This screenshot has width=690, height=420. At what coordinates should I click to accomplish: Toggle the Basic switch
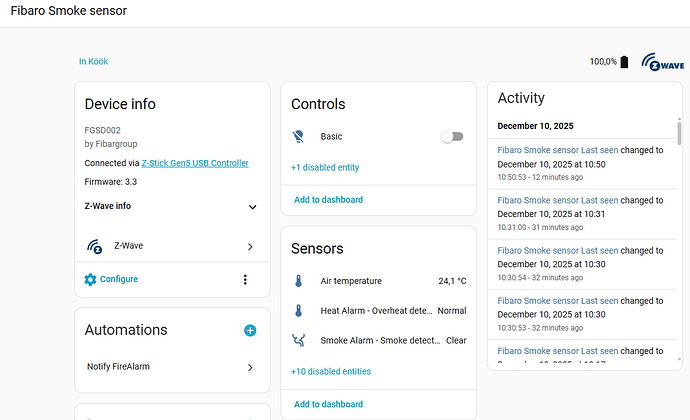tap(451, 136)
